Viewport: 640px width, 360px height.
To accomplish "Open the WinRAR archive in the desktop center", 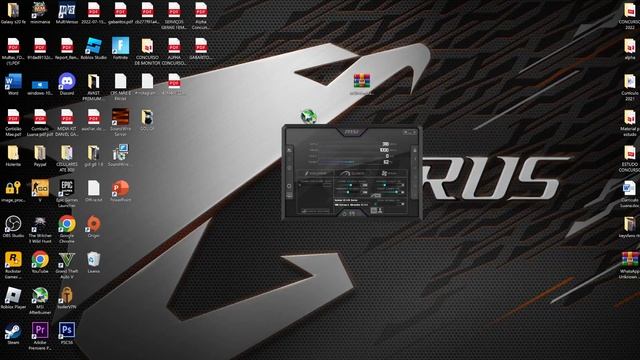I will point(362,84).
